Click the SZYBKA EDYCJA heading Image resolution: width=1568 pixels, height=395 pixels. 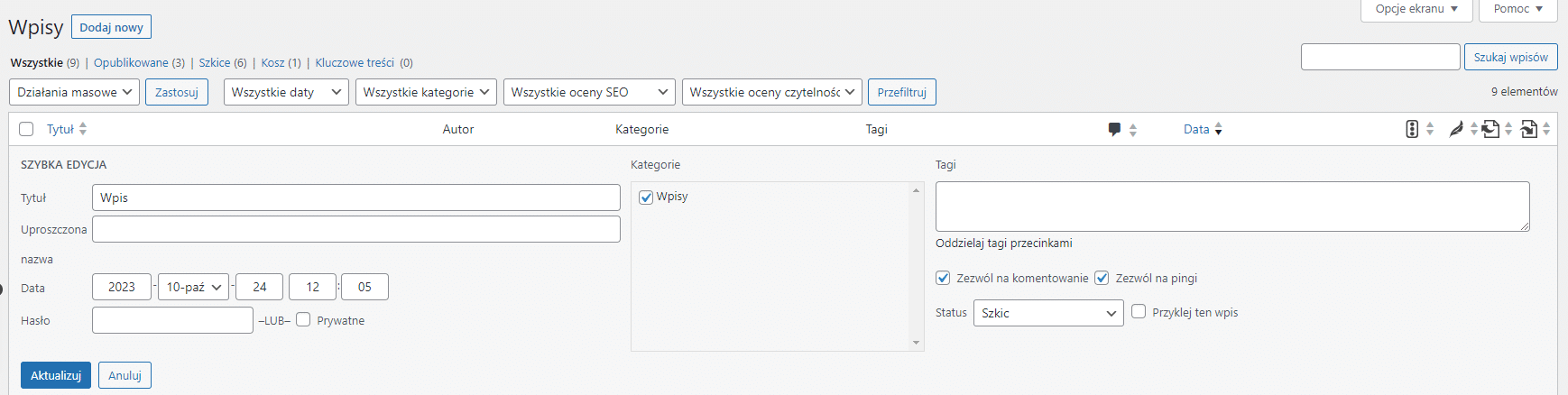[x=64, y=165]
